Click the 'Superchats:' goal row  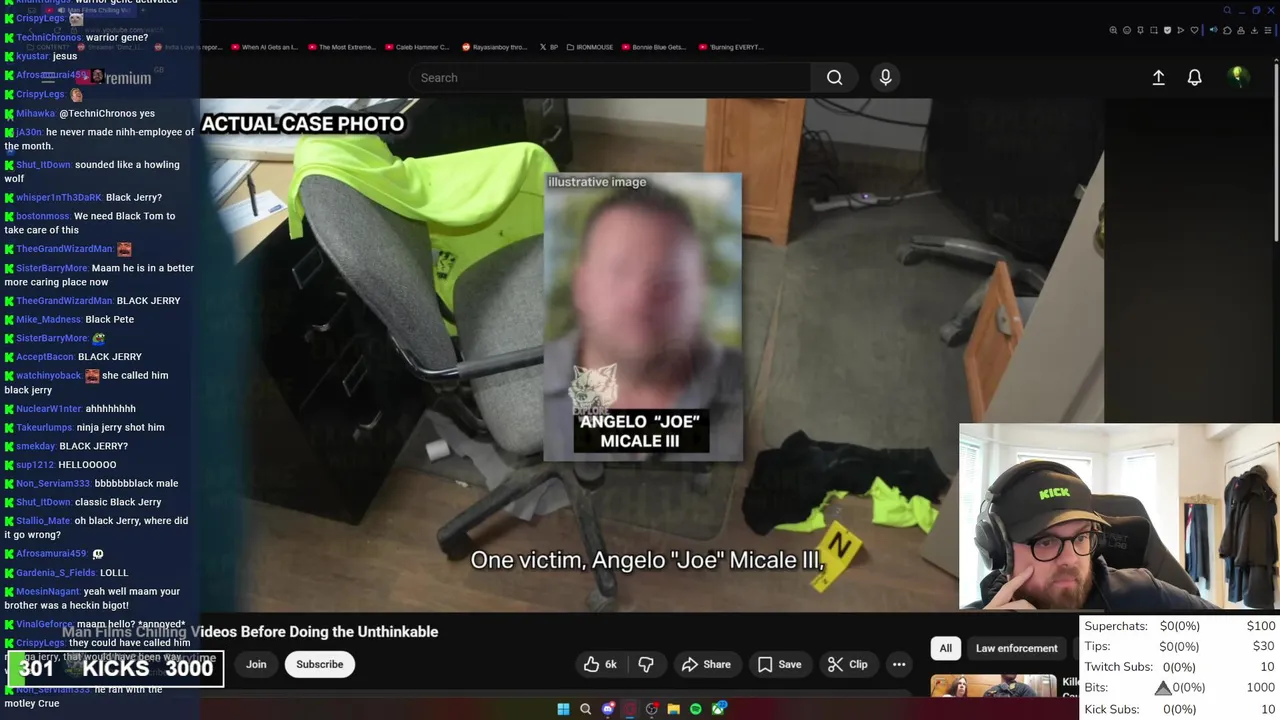coord(1180,626)
